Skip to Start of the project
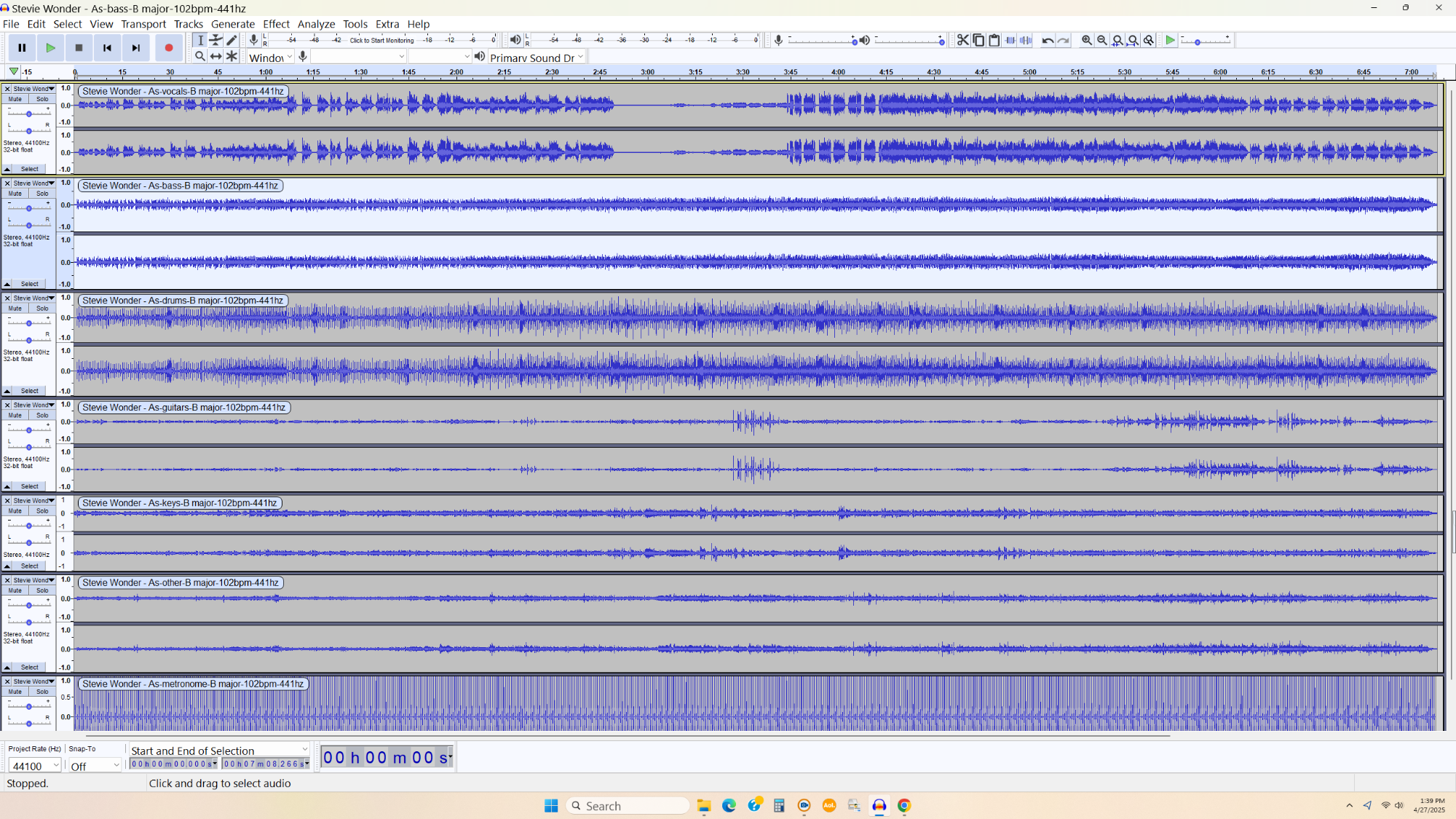 point(107,48)
